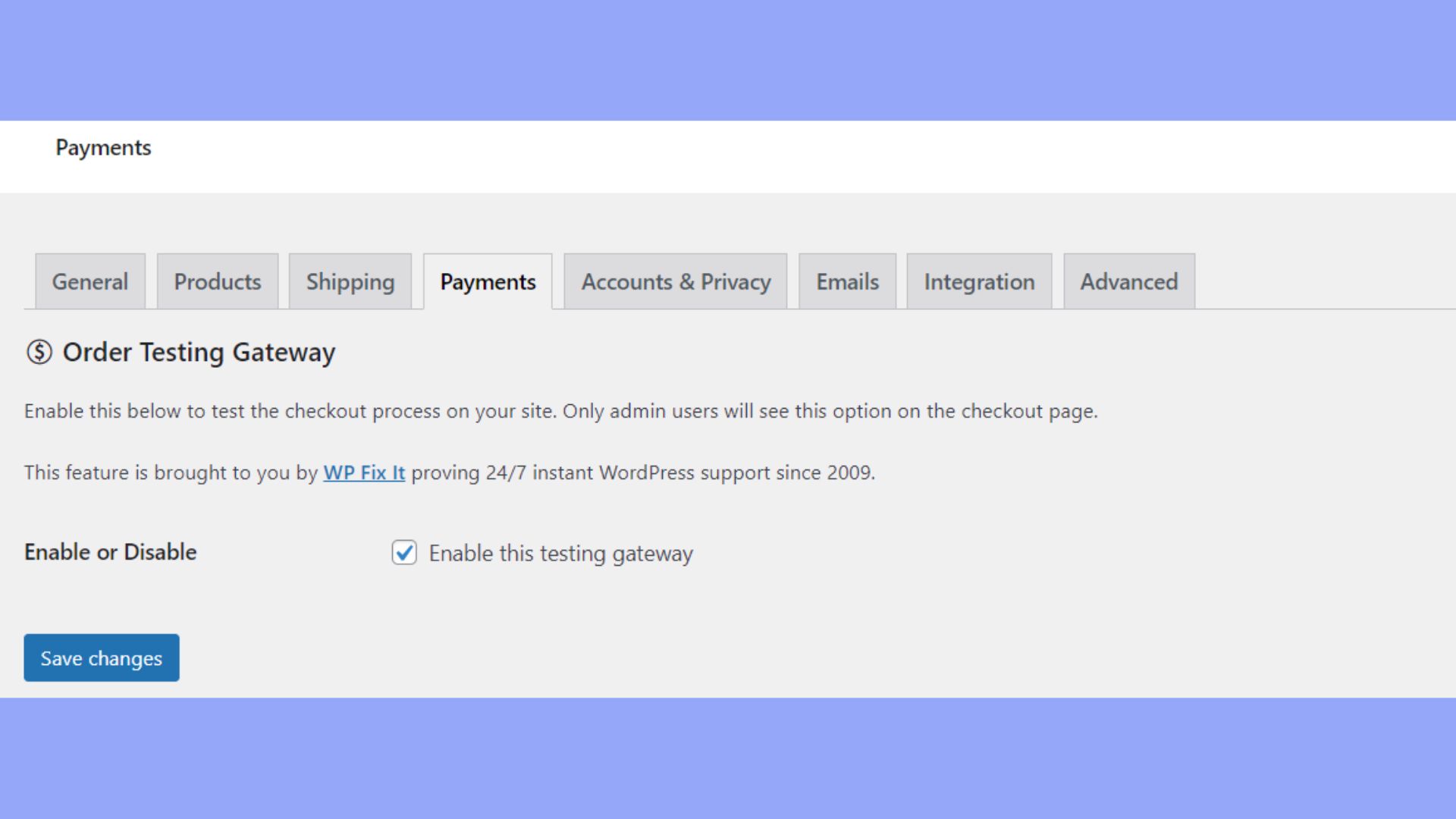Follow the WP Fix It link
The height and width of the screenshot is (819, 1456).
(364, 472)
